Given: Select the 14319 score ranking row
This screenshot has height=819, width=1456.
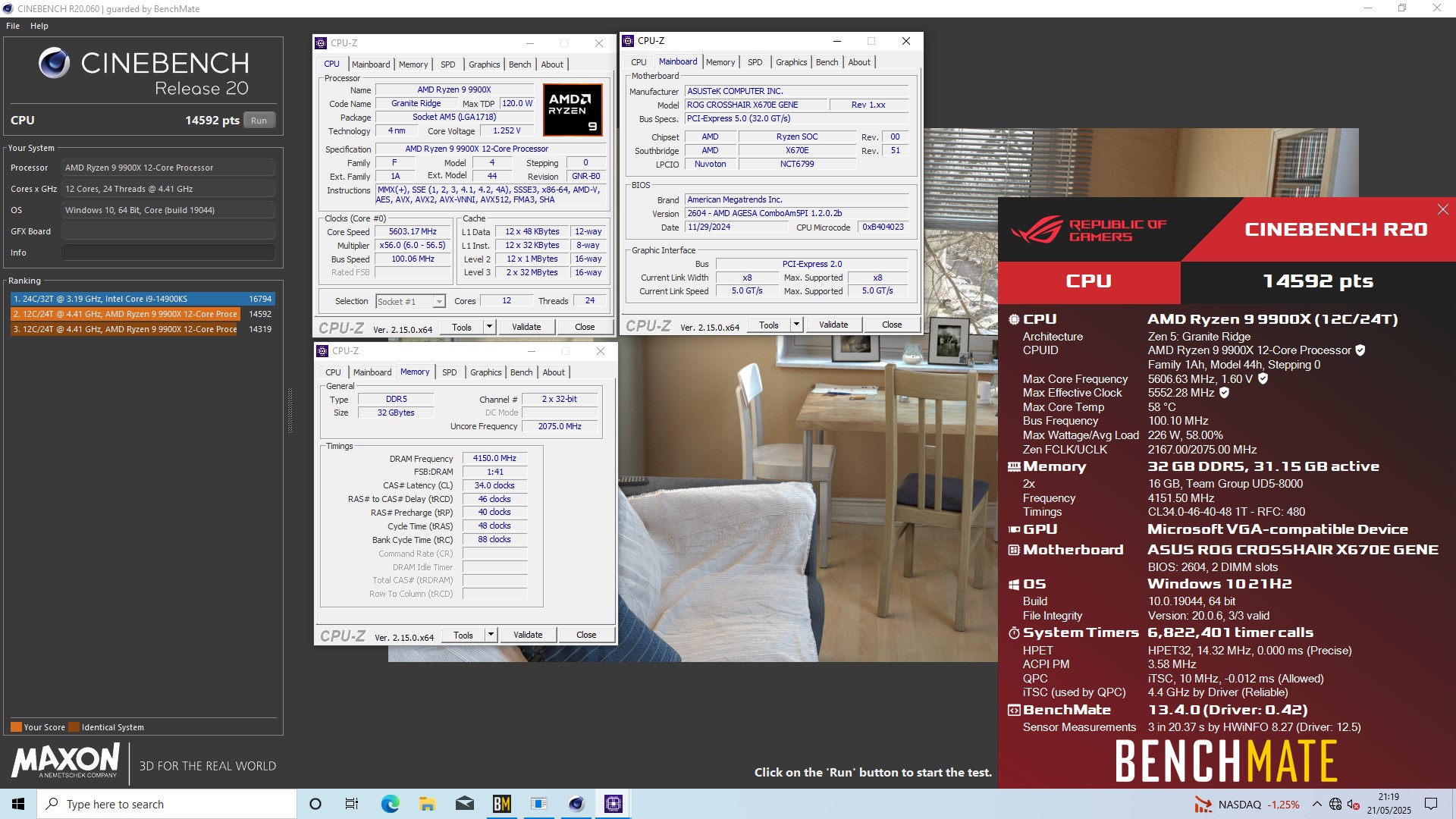Looking at the screenshot, I should click(x=143, y=329).
